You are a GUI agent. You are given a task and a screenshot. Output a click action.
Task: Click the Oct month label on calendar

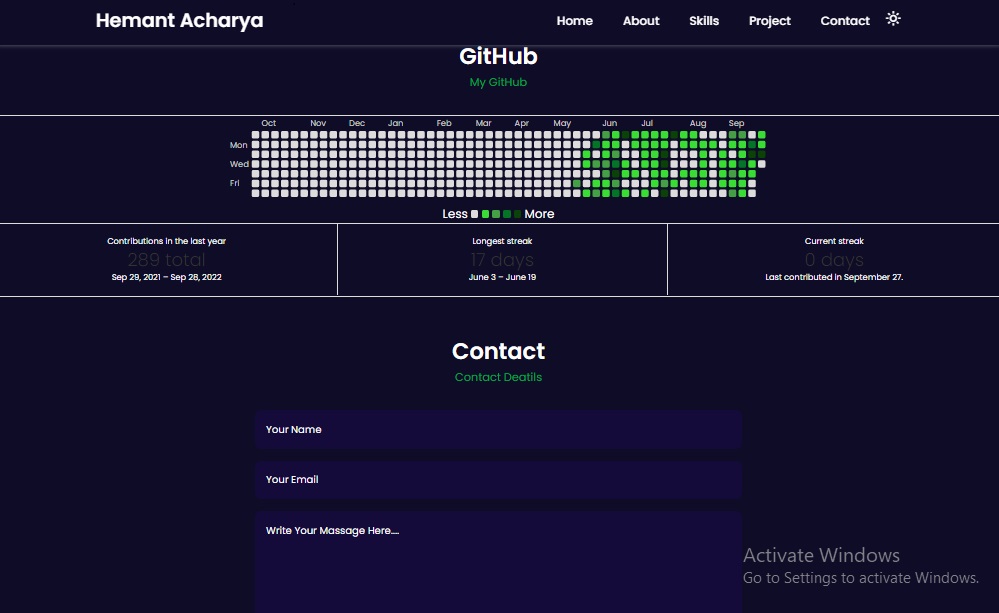pos(268,123)
